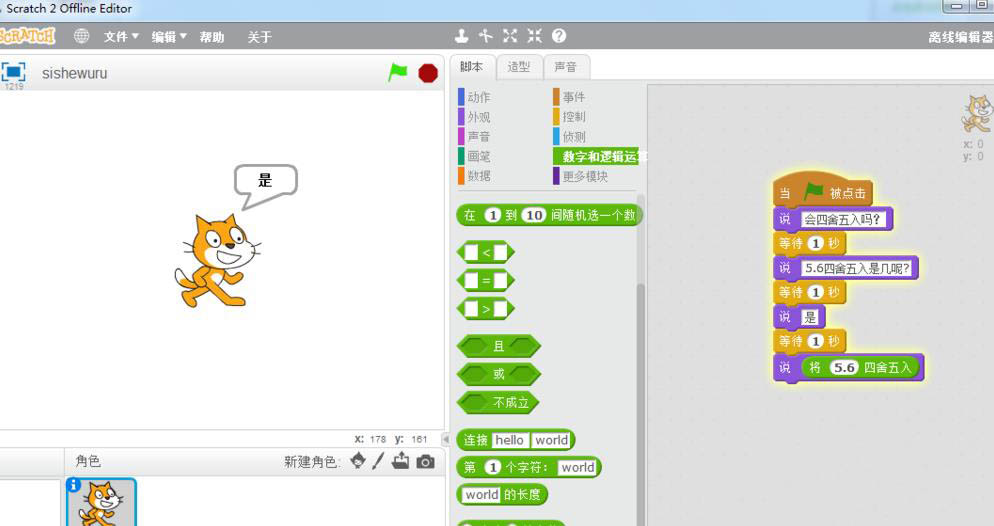
Task: Select the shrink sprite tool
Action: [534, 36]
